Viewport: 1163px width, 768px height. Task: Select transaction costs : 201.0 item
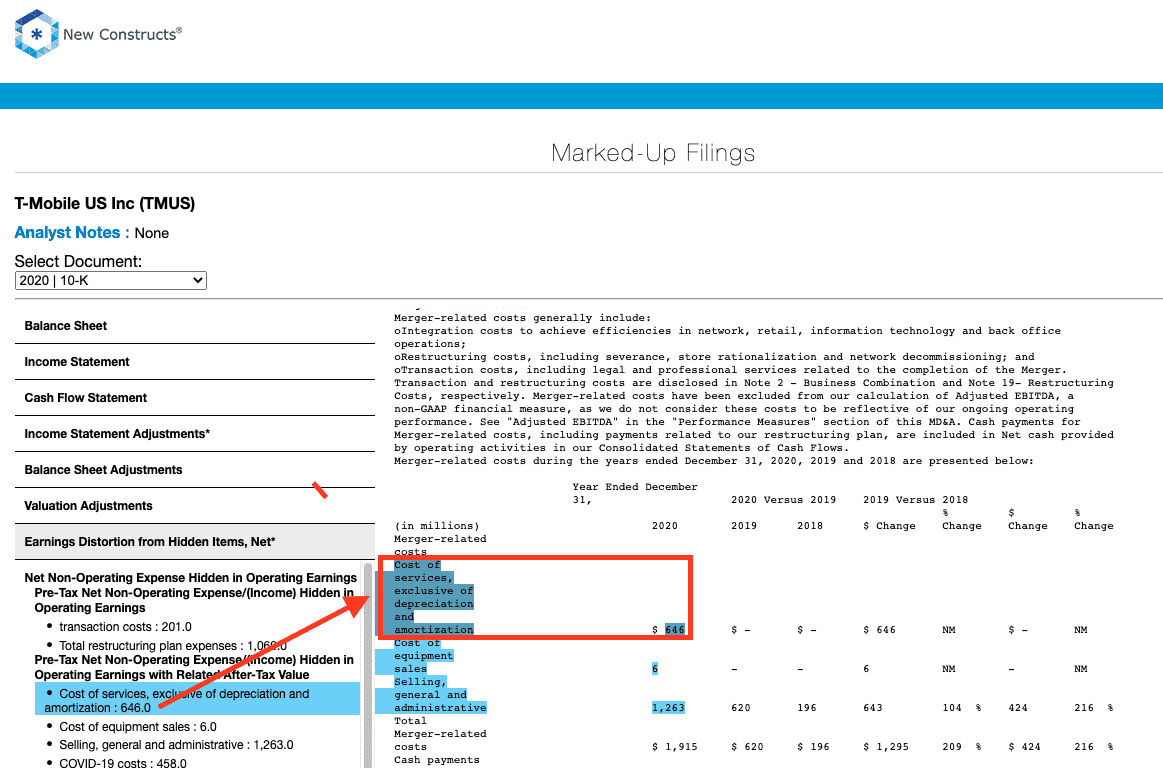click(125, 627)
